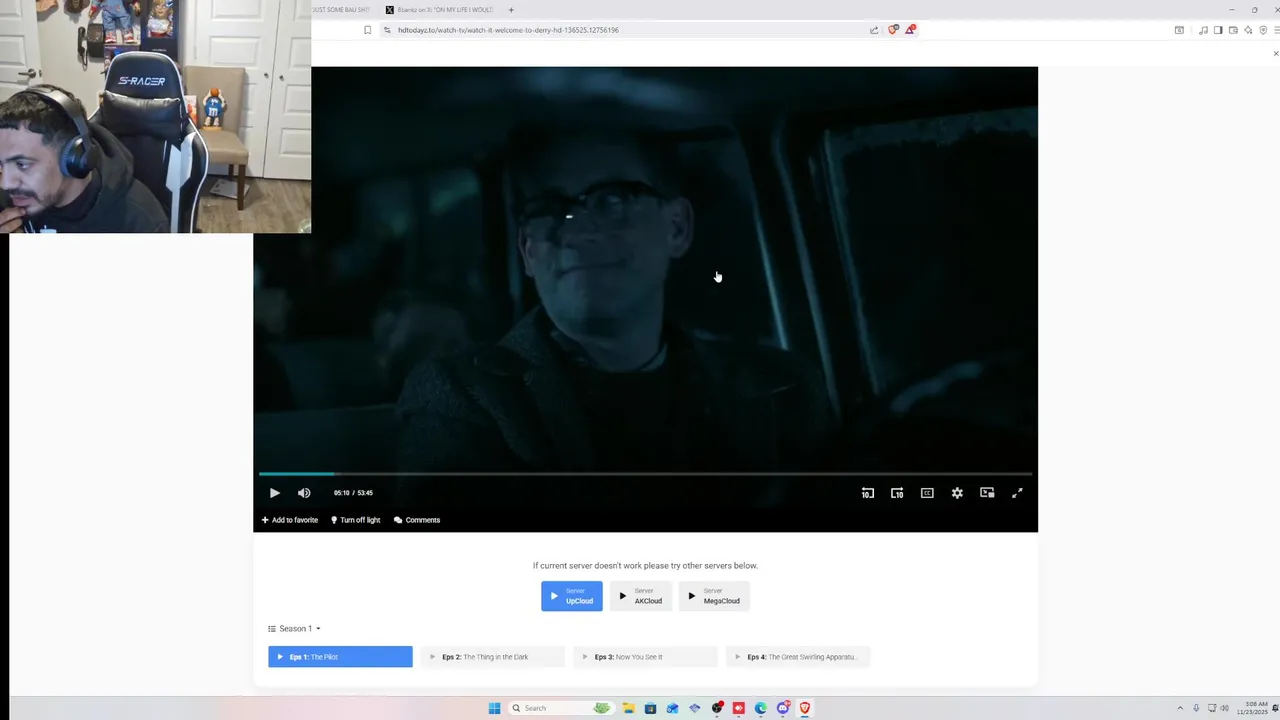Skip forward 10 seconds in video
Viewport: 1280px width, 720px height.
point(897,493)
